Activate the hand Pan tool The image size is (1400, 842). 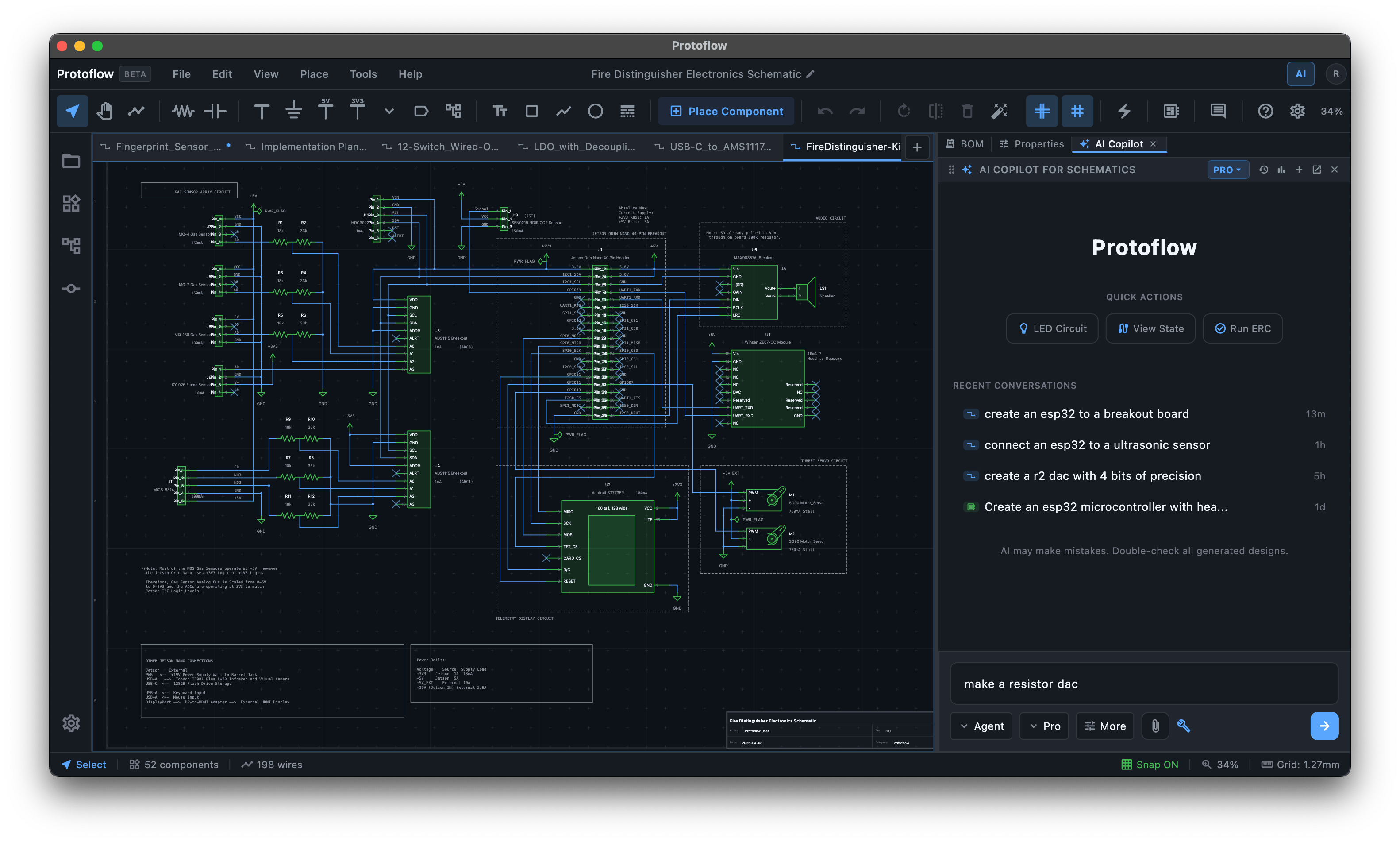[104, 111]
